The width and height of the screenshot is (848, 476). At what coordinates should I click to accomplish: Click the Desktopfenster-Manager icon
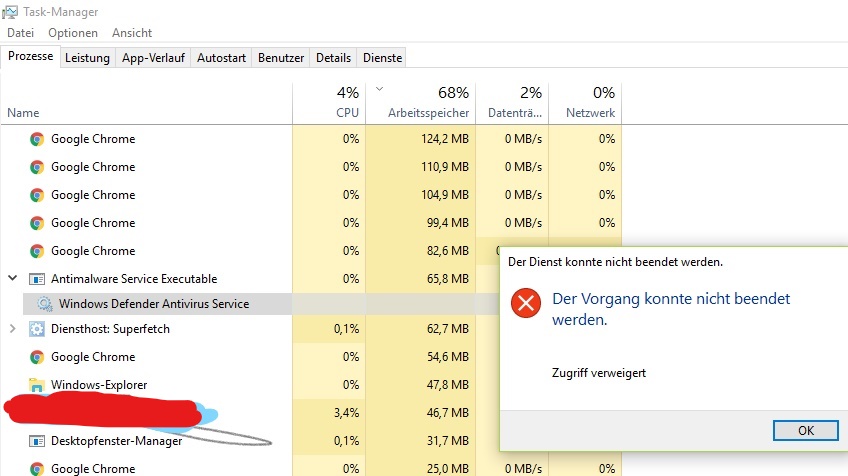[37, 441]
